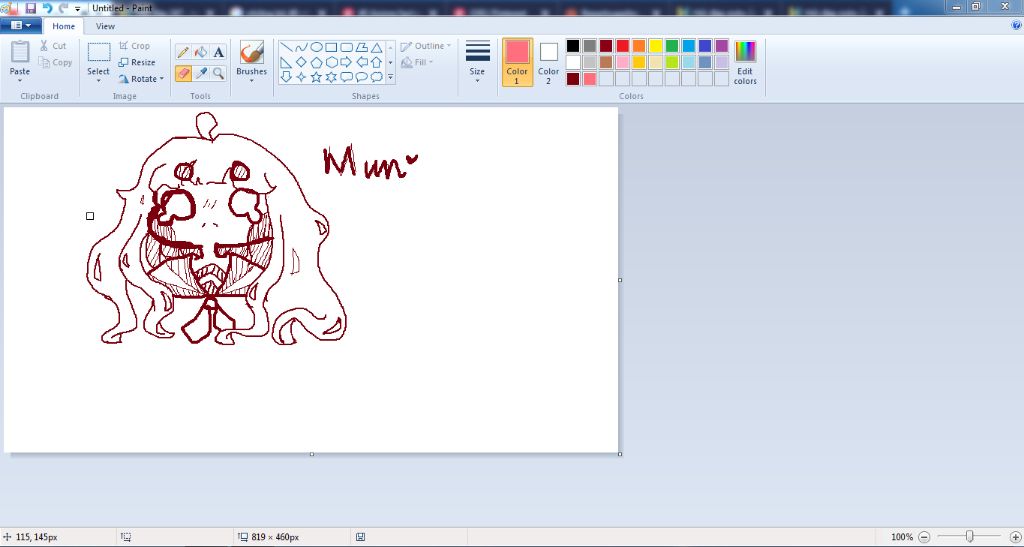Pick the dark red custom color swatch
Image resolution: width=1024 pixels, height=547 pixels.
coord(573,79)
